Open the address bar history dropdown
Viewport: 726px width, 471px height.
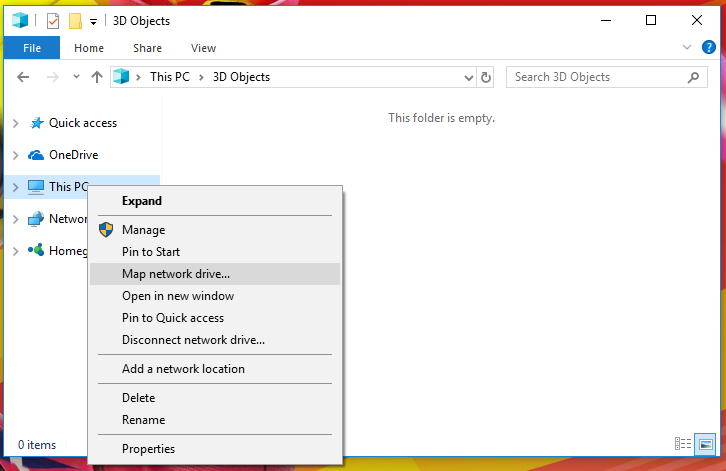pos(468,77)
